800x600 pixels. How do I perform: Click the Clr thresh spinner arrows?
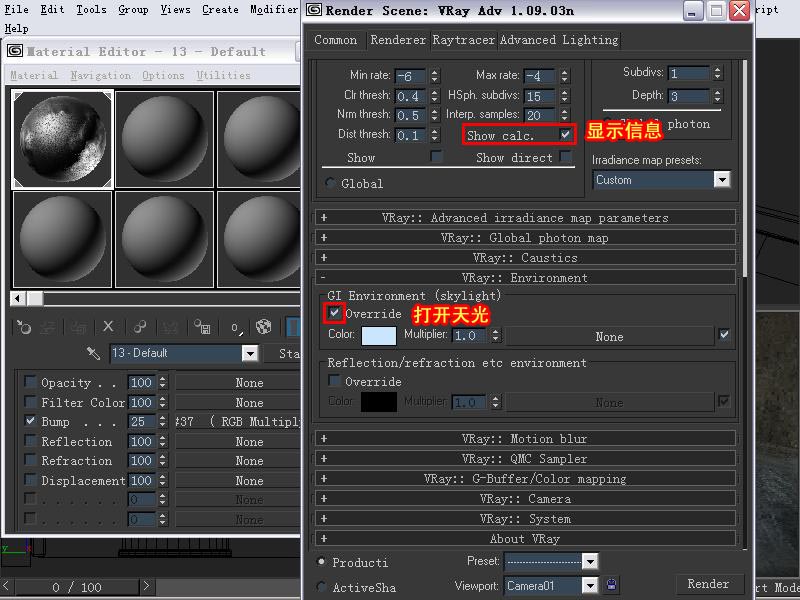coord(434,95)
